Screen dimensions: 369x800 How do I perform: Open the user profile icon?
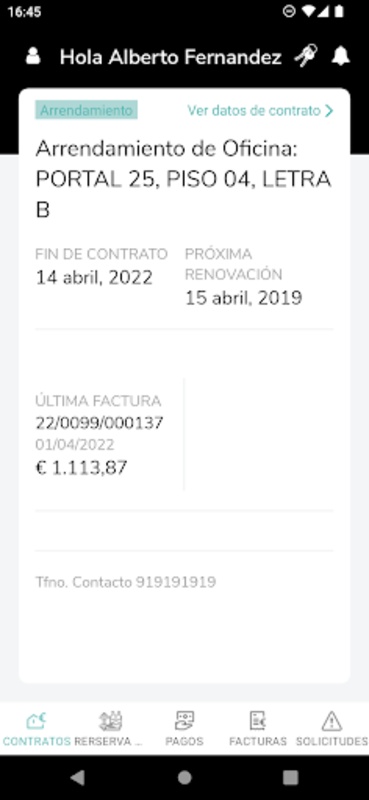pos(33,56)
